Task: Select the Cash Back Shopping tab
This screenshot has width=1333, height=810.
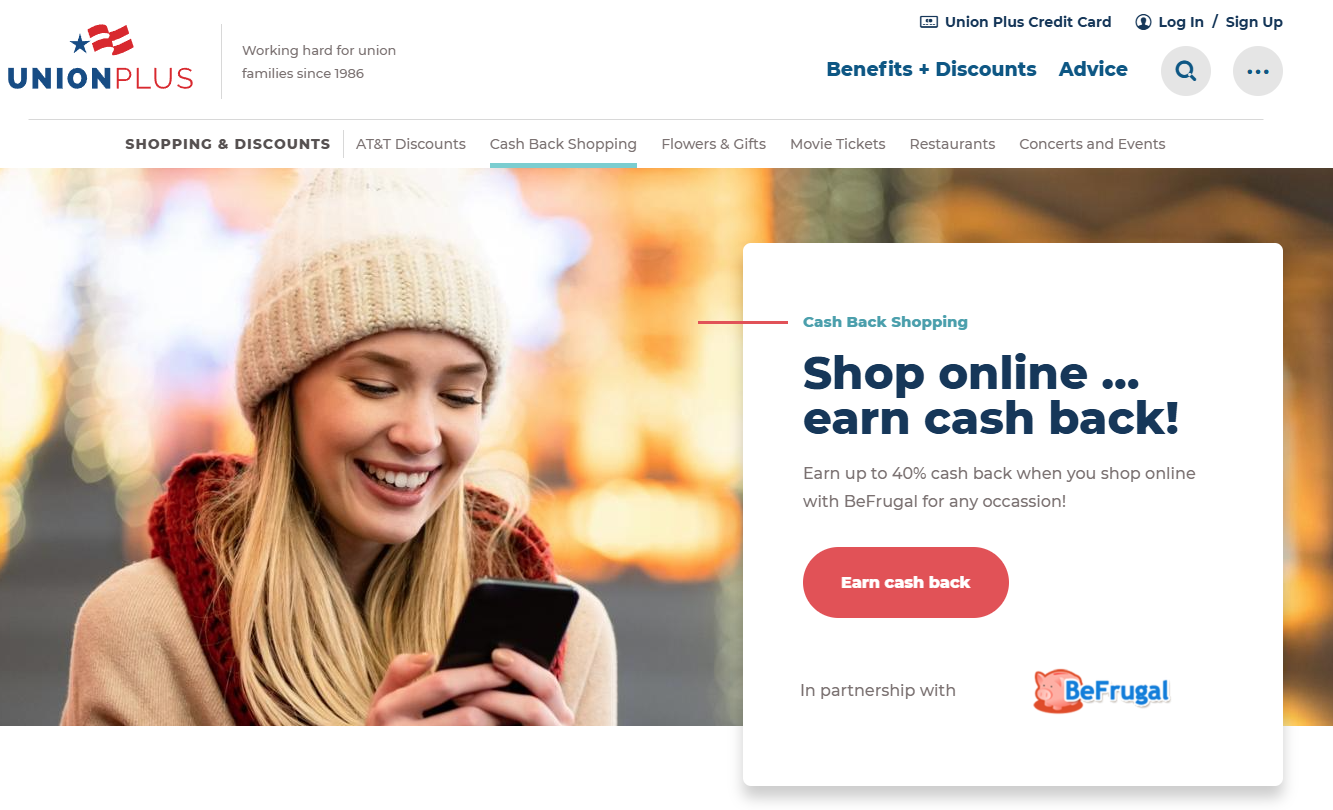Action: click(563, 144)
